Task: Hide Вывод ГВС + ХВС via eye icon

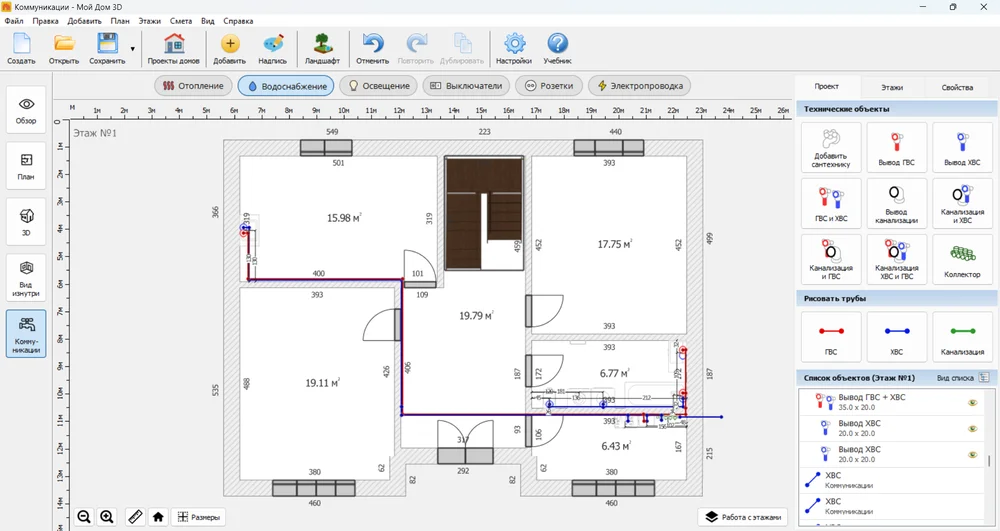Action: pyautogui.click(x=973, y=402)
